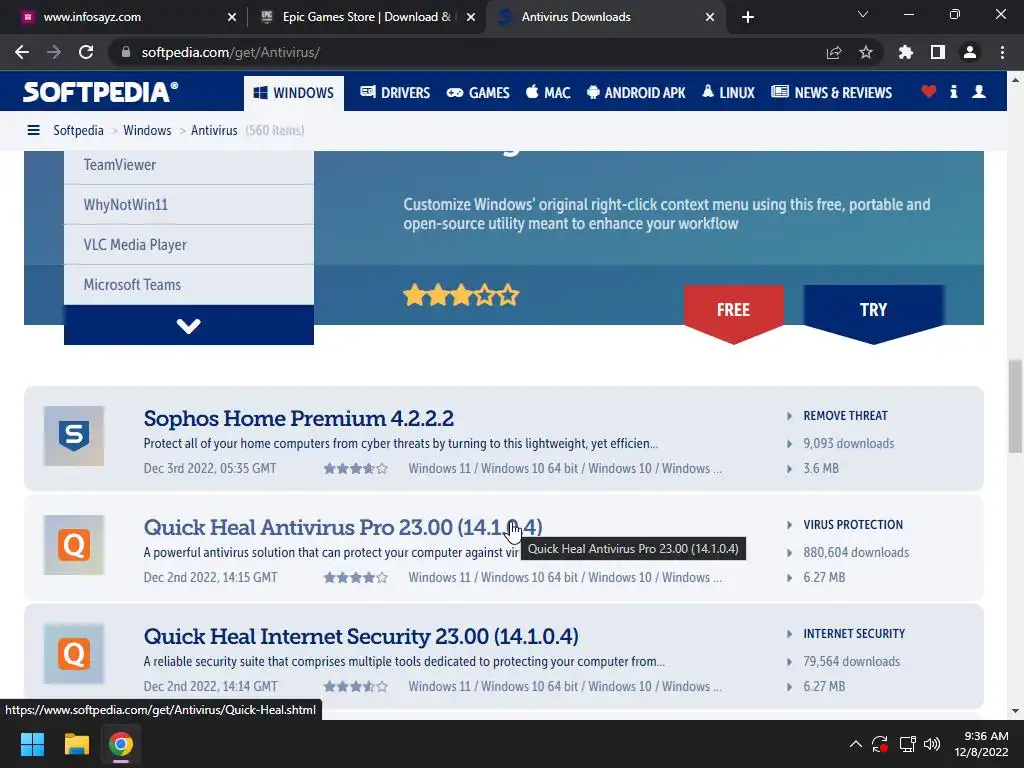
Task: Click the Quick Heal Internet Security icon
Action: coord(74,654)
